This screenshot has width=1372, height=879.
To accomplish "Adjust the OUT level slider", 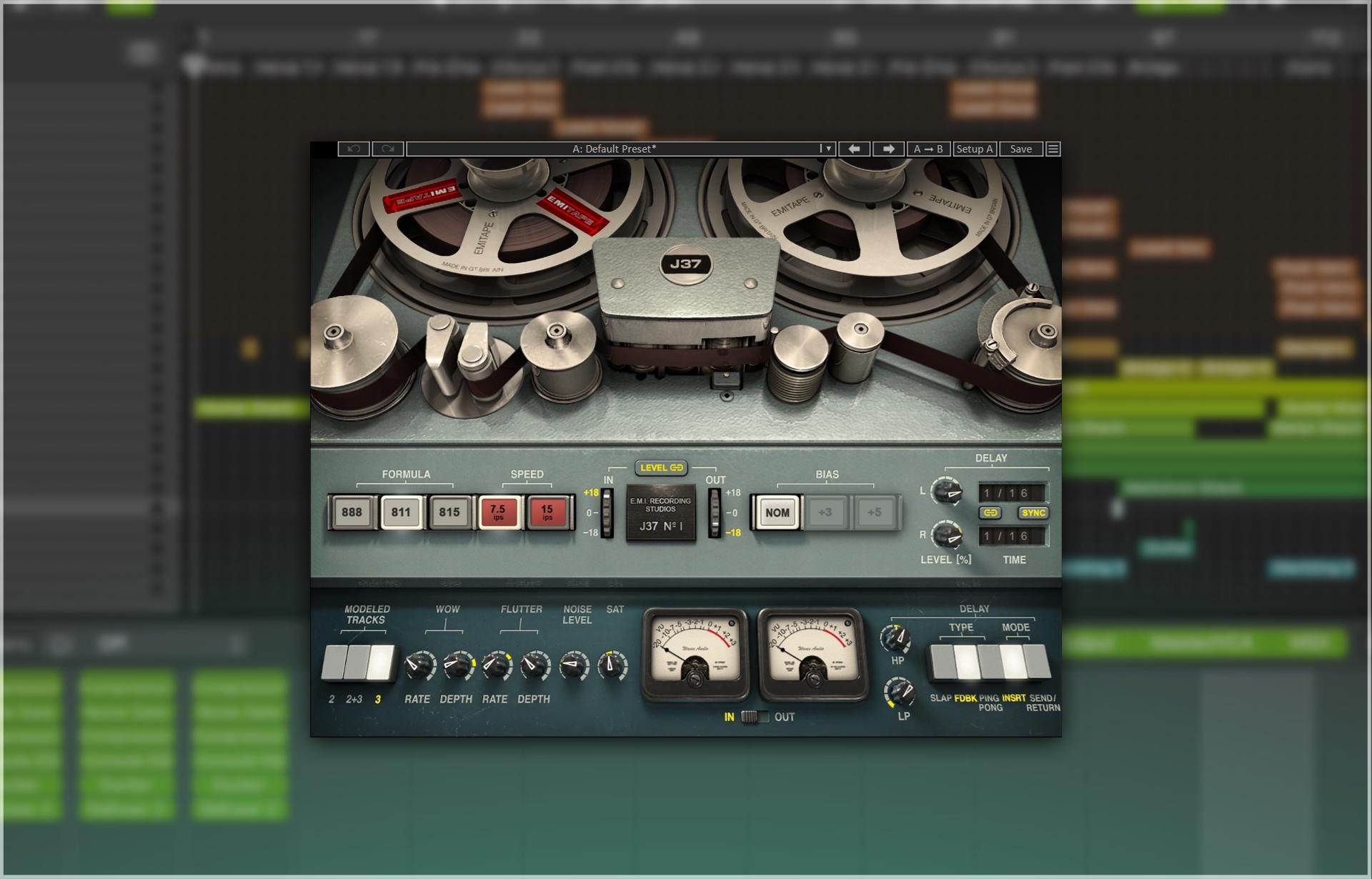I will point(715,513).
